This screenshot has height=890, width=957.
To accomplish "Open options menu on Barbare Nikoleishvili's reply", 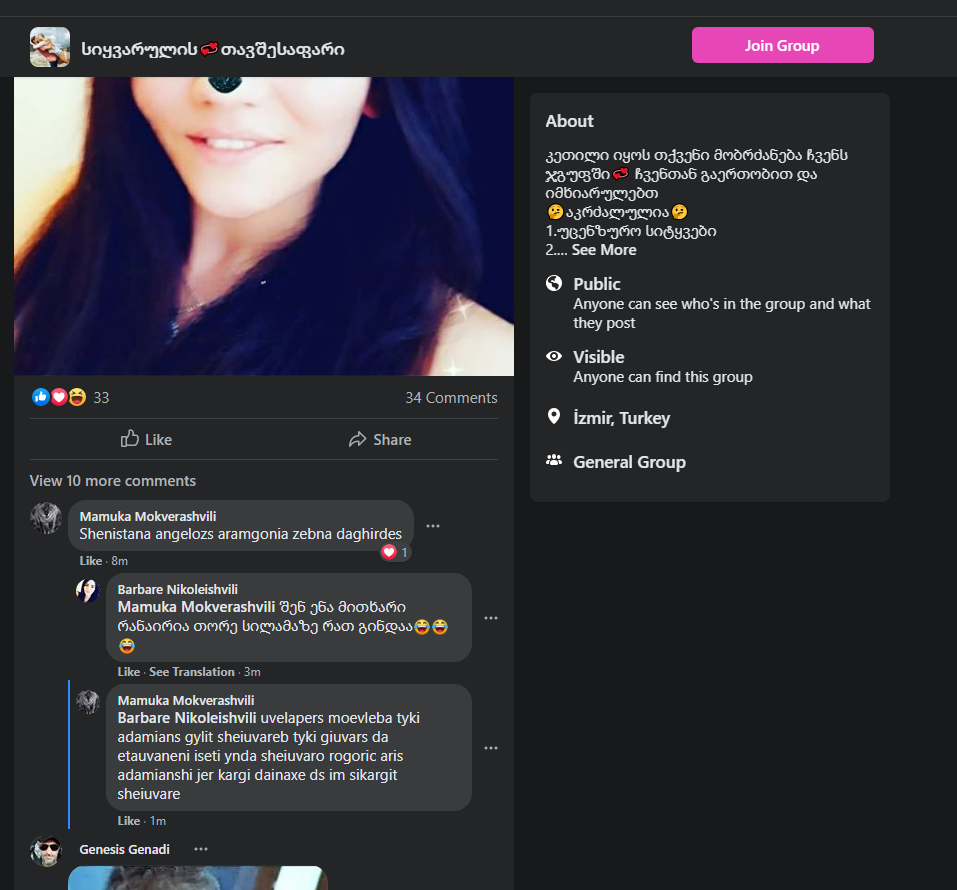I will click(491, 617).
